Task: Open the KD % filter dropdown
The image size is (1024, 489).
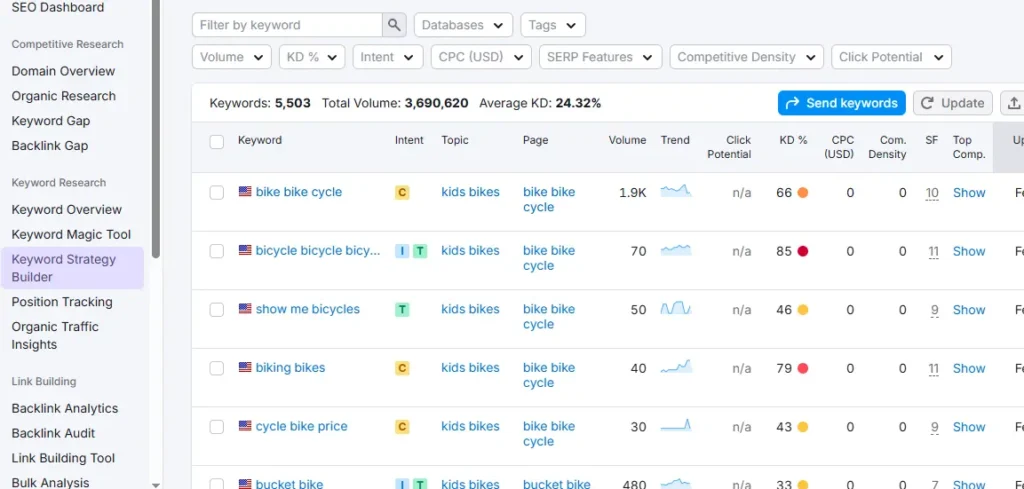Action: [312, 57]
